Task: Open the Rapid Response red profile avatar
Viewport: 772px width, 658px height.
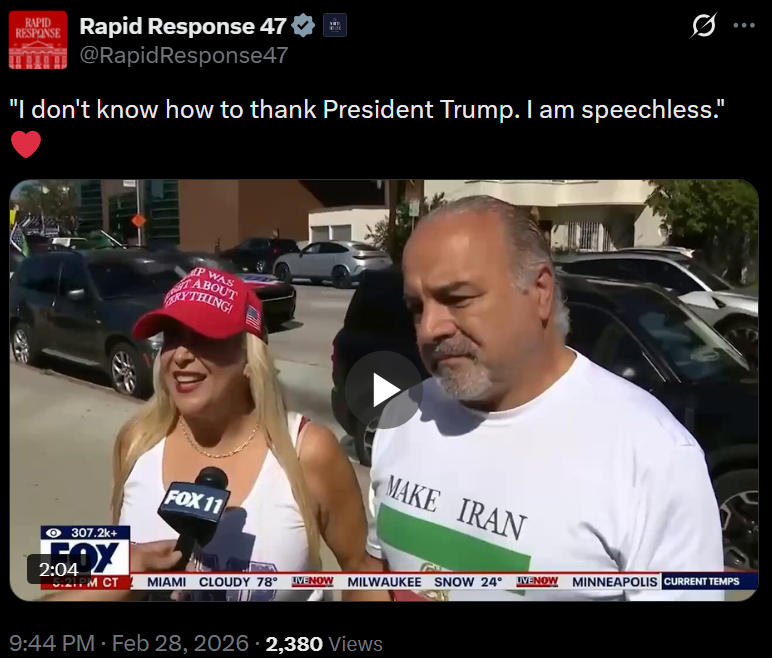Action: [x=38, y=40]
